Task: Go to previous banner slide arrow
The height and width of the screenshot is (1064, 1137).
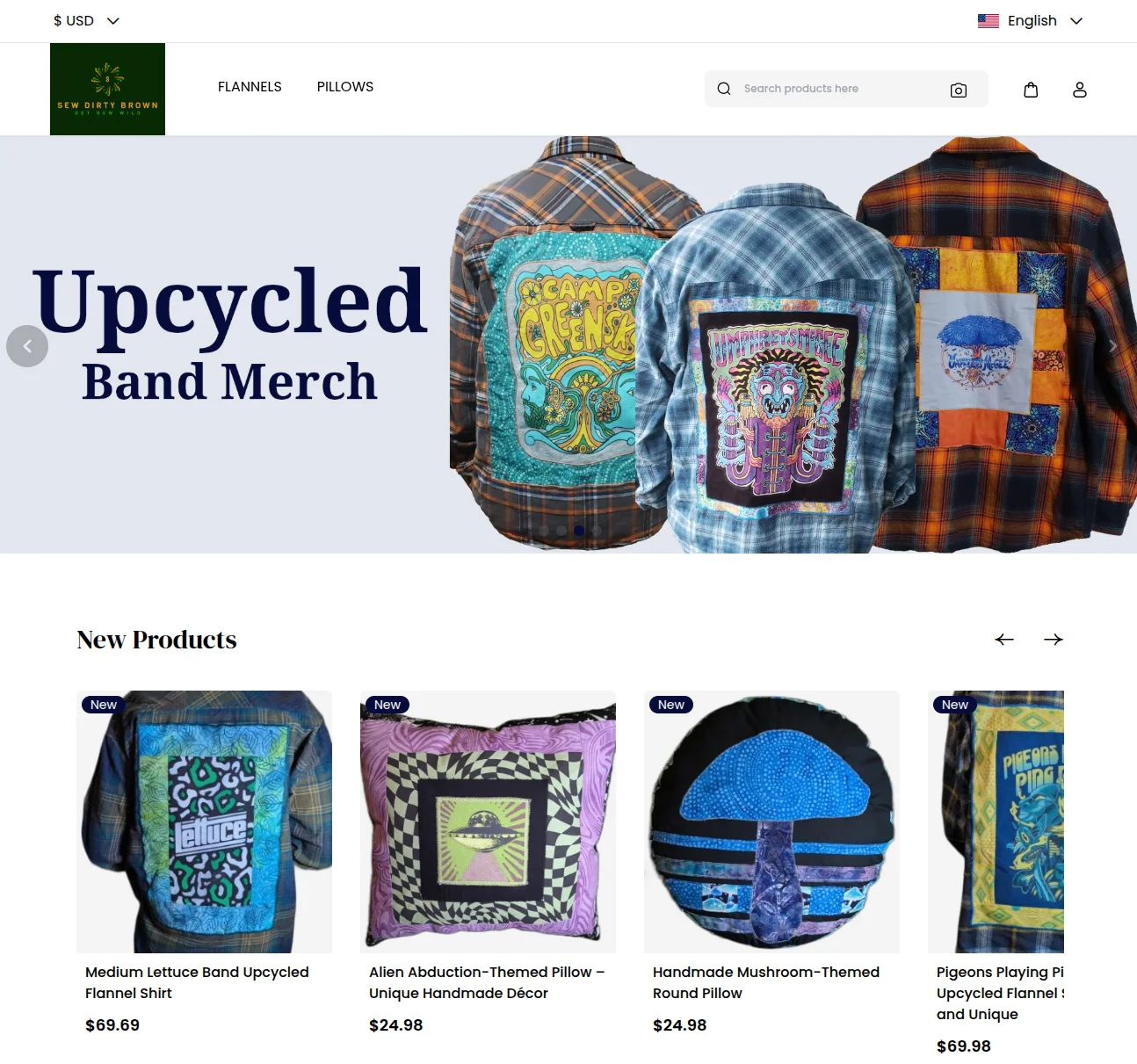Action: (x=27, y=346)
